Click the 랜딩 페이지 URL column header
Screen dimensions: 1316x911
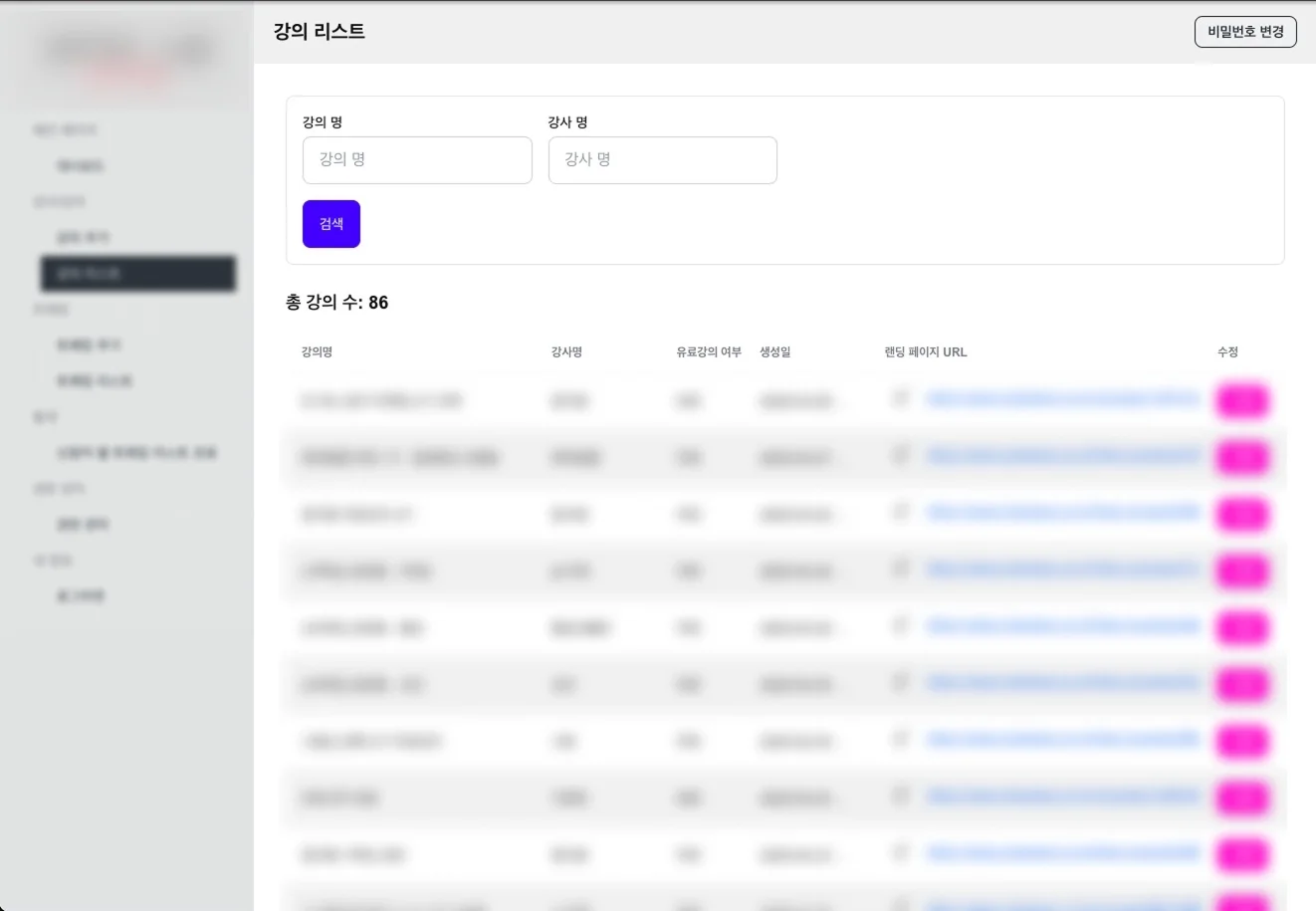(926, 352)
